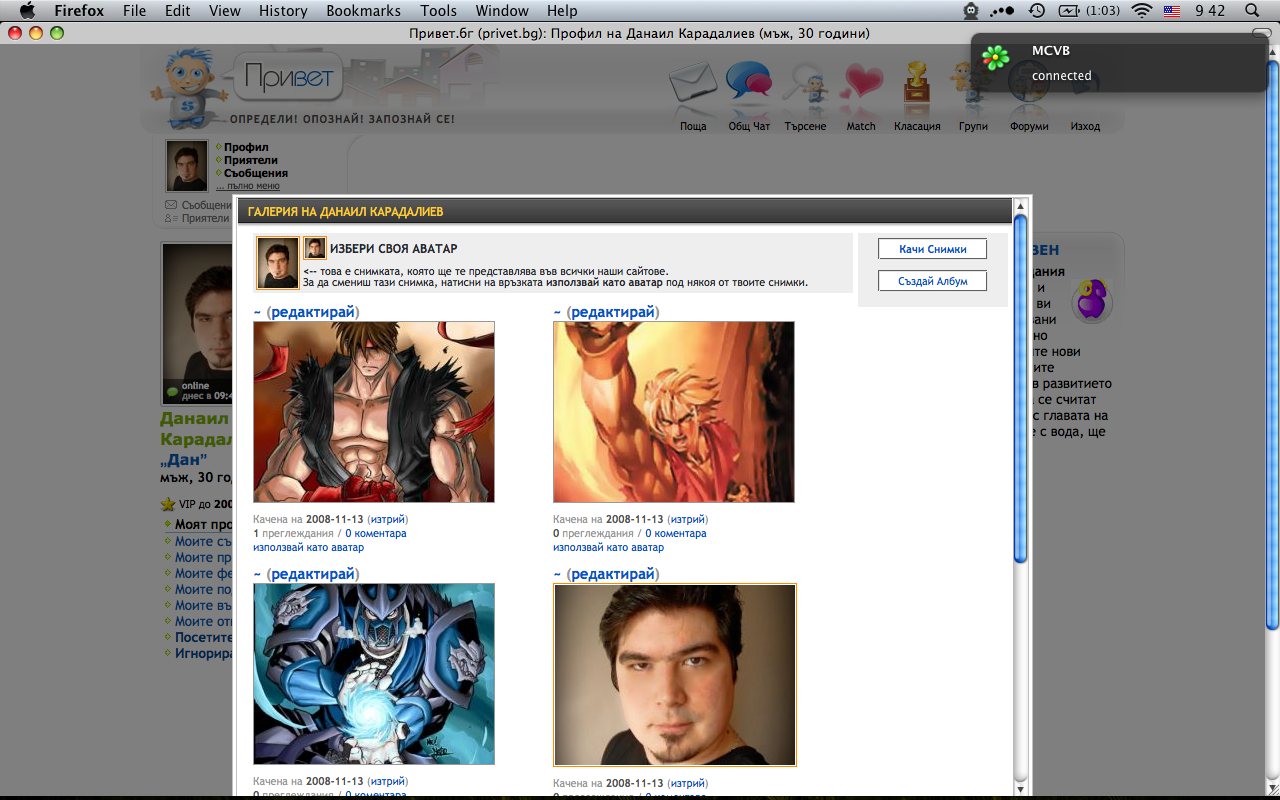Click the Съобщения link in header
1280x800 pixels.
[x=256, y=173]
